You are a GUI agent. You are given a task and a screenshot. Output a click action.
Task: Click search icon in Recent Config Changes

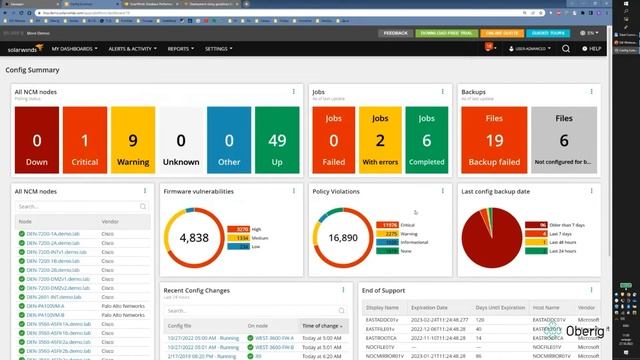point(341,311)
